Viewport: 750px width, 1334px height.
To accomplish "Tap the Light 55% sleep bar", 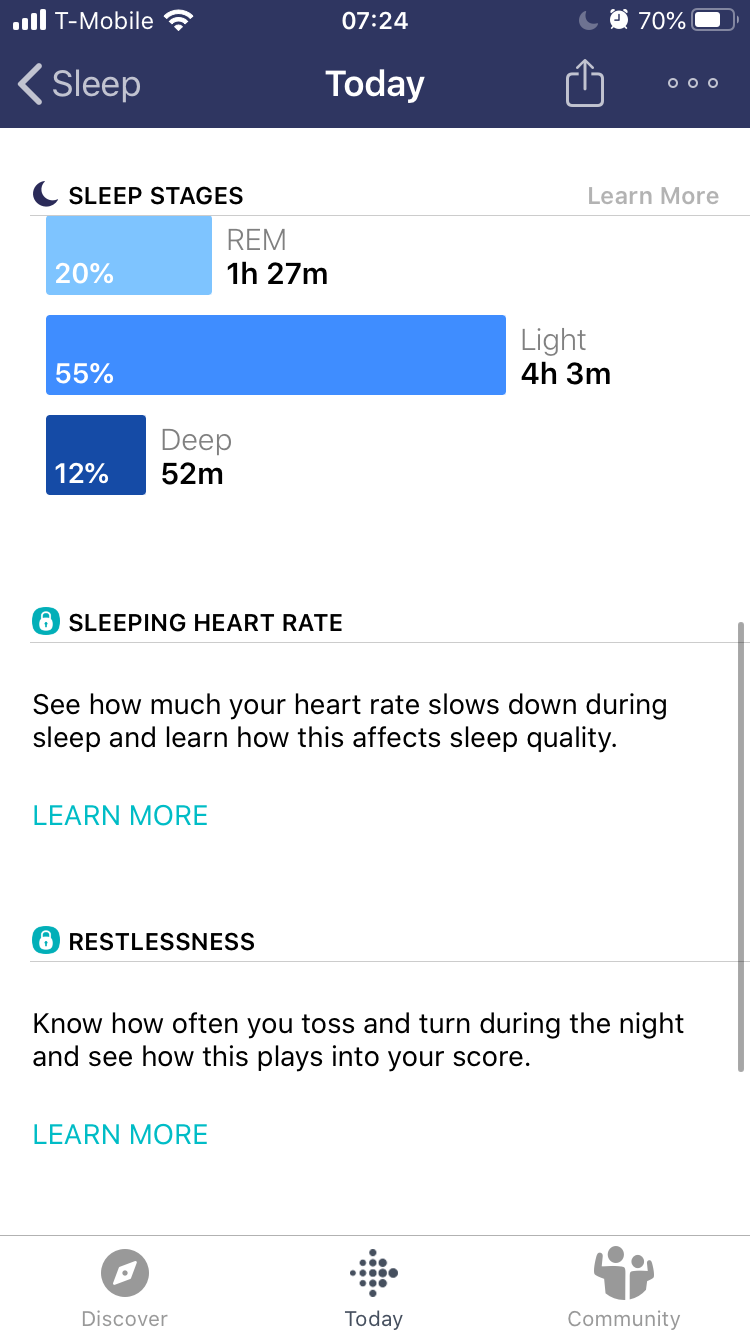I will click(x=275, y=355).
